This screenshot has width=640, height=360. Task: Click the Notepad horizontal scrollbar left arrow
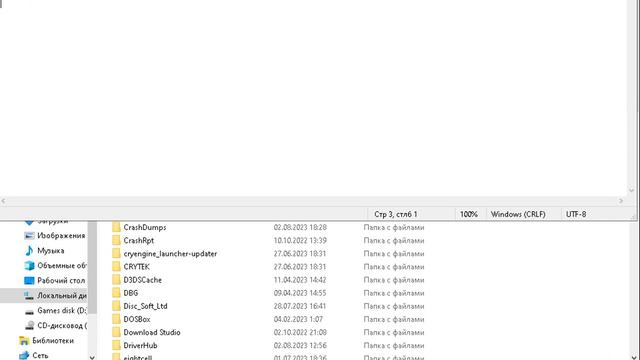click(x=3, y=201)
